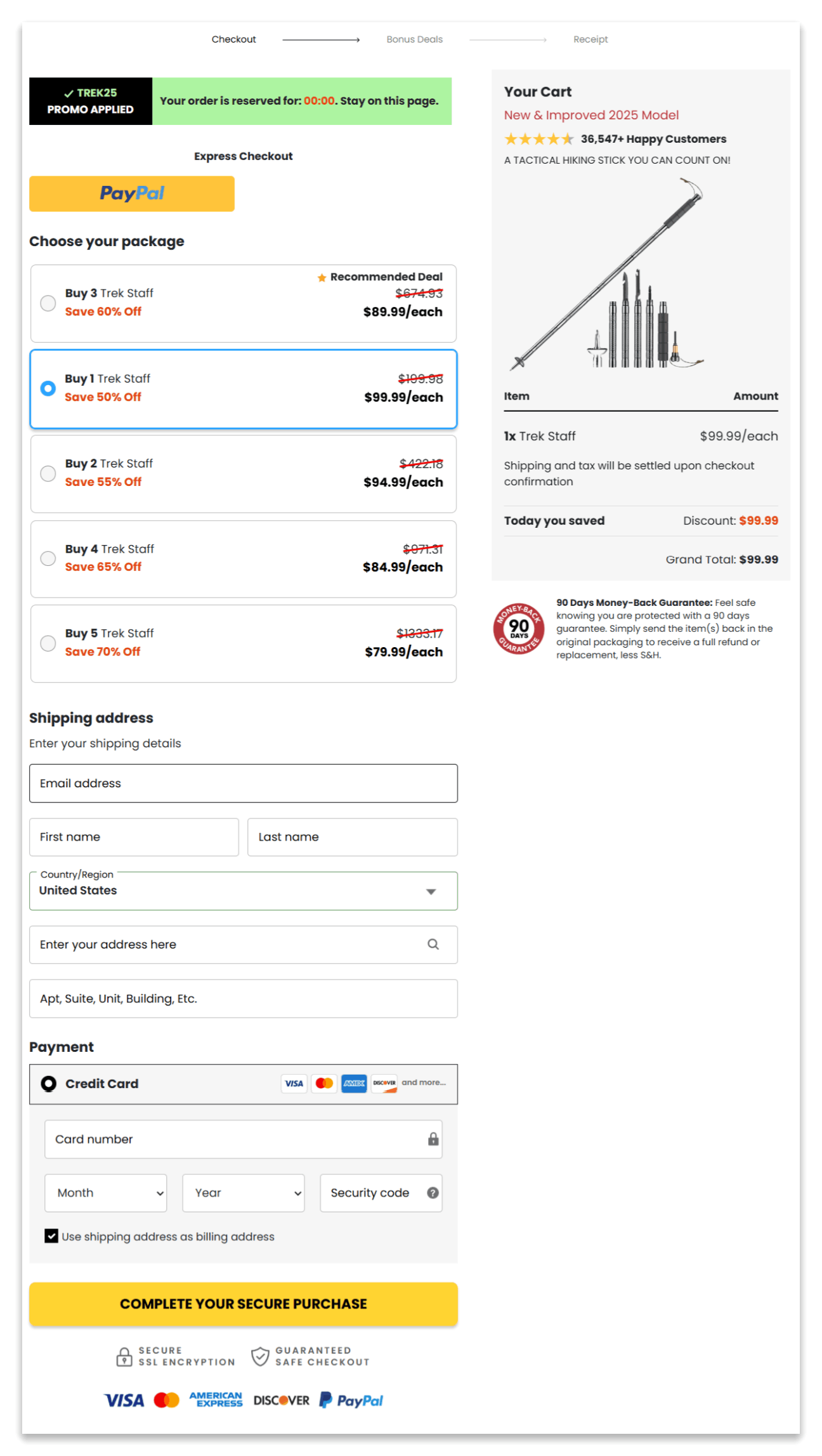Click the Mastercard icon in Credit Card row

324,1083
